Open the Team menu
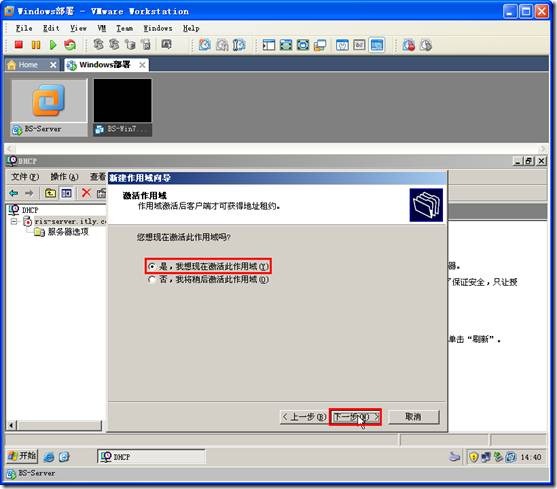 [125, 28]
